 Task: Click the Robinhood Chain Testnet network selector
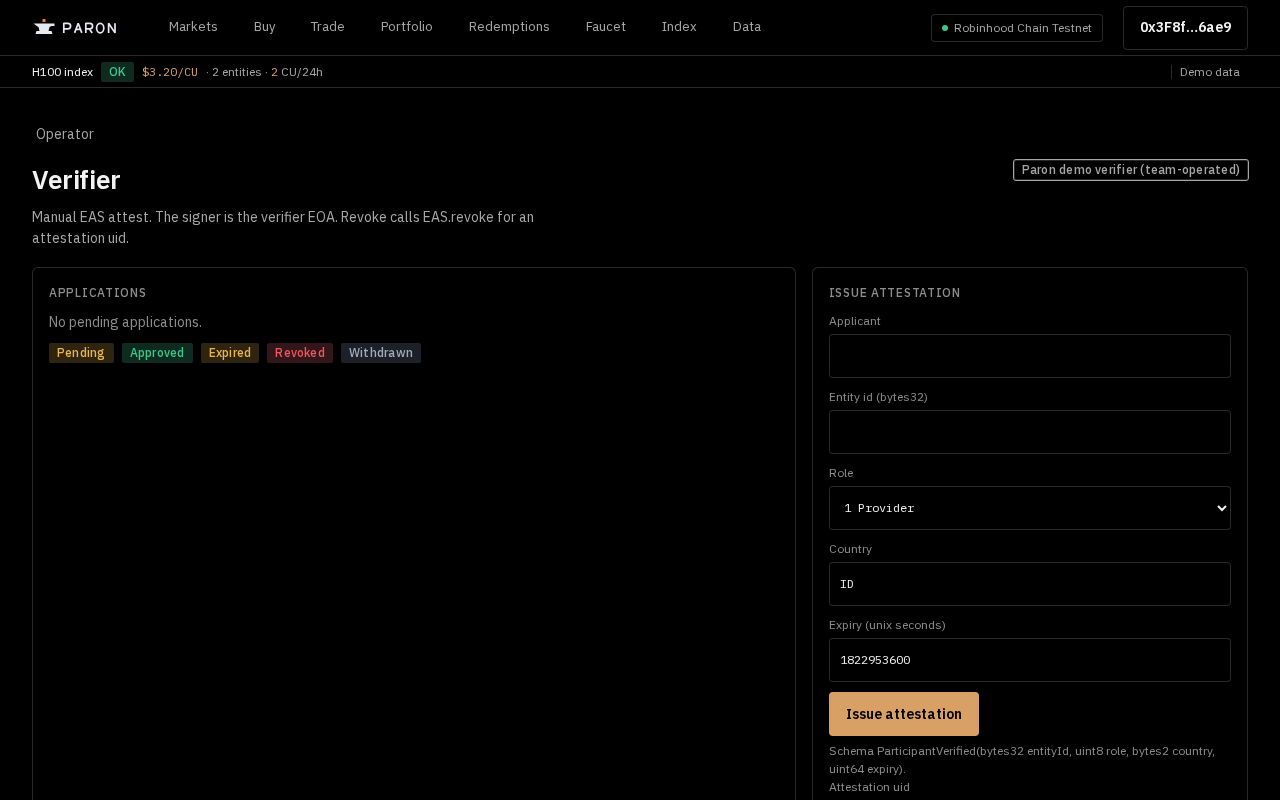[1017, 28]
